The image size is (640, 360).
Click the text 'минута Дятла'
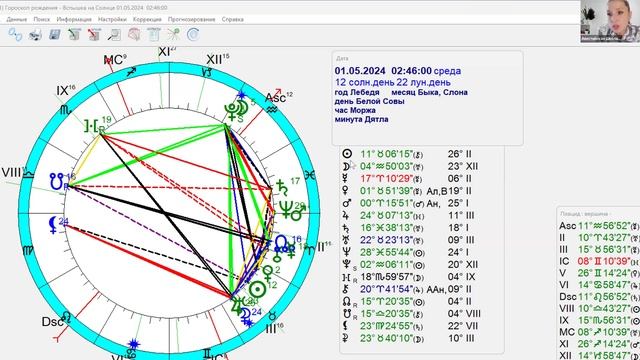362,119
